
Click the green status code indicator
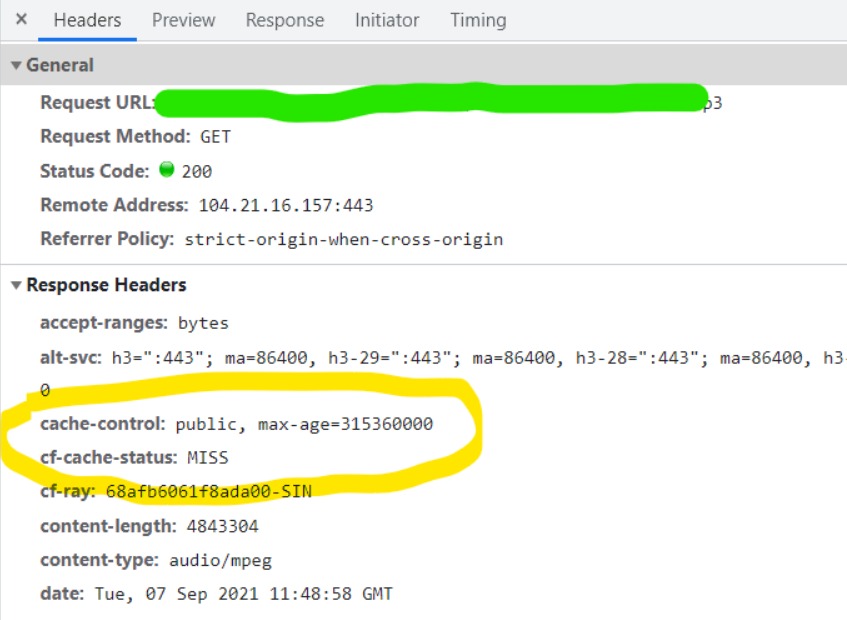coord(167,170)
